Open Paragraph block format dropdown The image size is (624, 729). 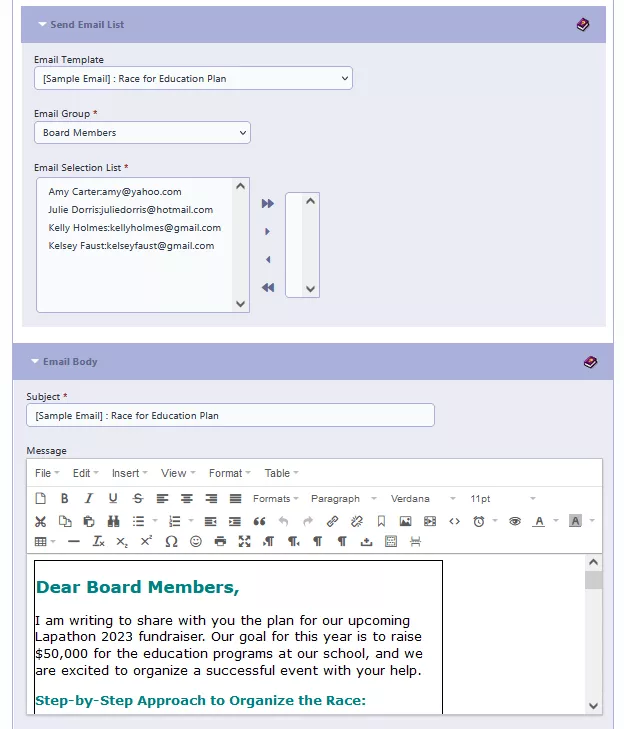(x=344, y=498)
